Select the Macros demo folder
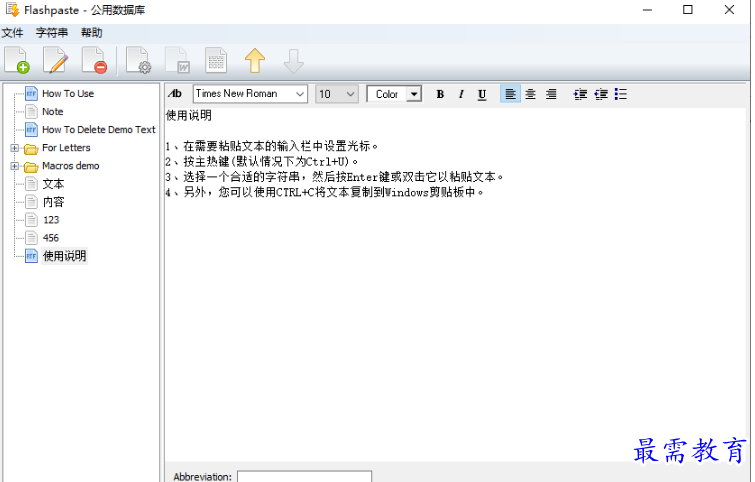This screenshot has width=755, height=482. tap(71, 166)
